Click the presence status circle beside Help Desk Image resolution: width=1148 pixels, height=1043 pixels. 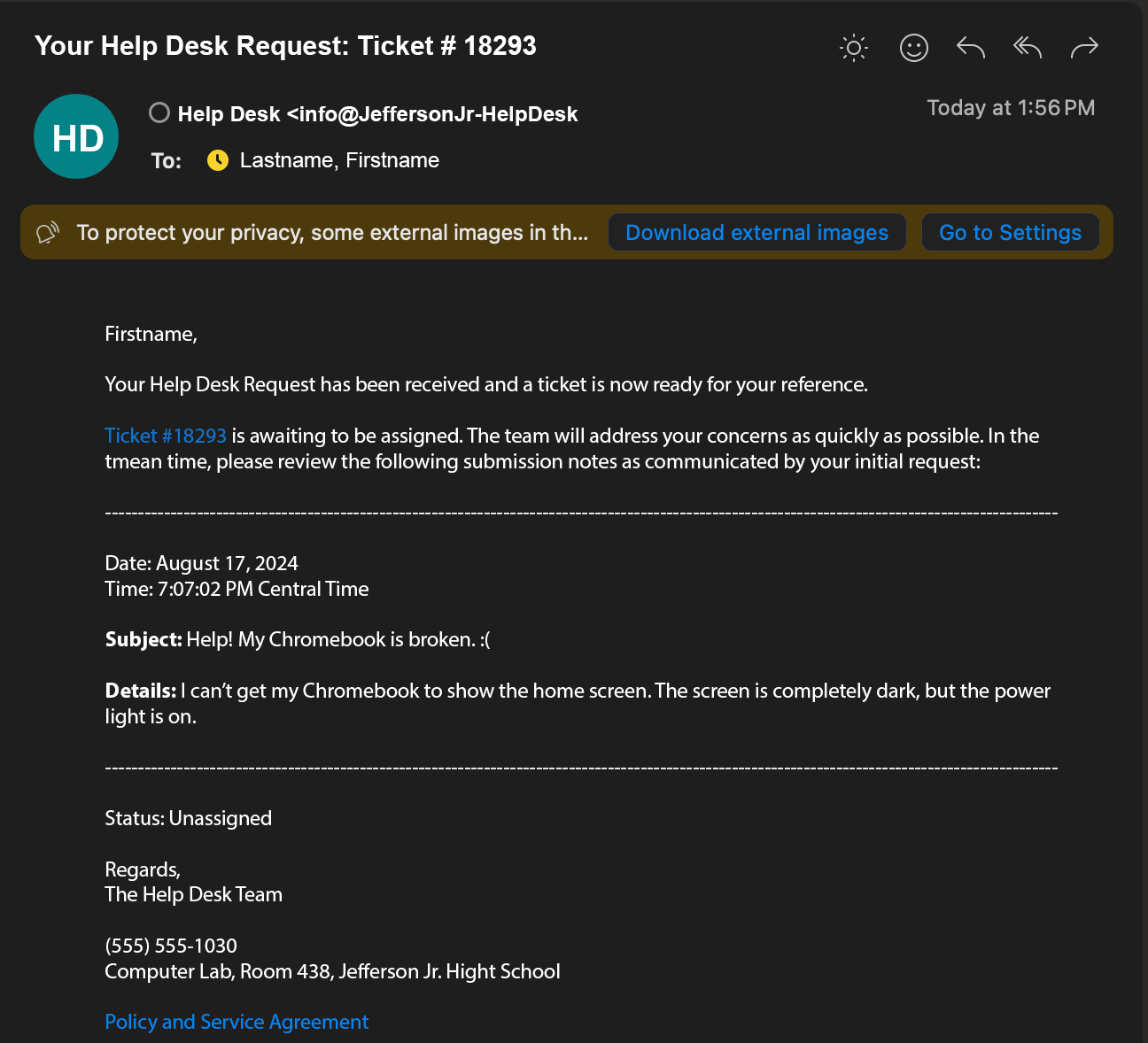(159, 112)
